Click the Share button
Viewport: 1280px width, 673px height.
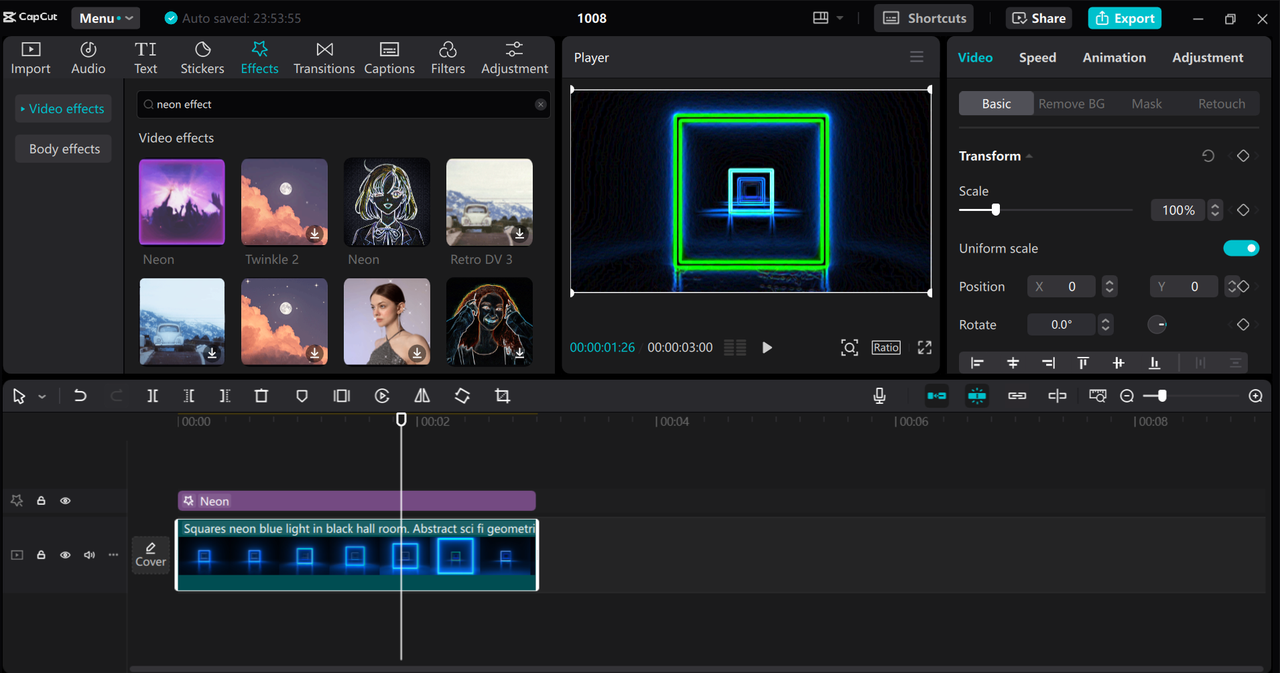1039,18
